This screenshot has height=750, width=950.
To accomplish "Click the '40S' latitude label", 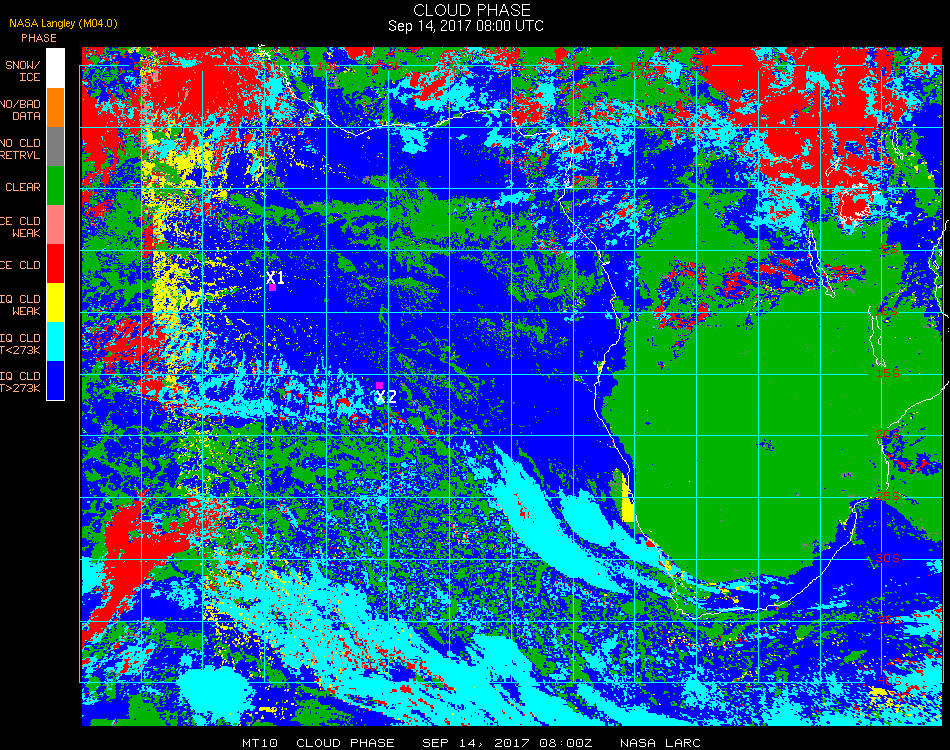I will coord(889,681).
